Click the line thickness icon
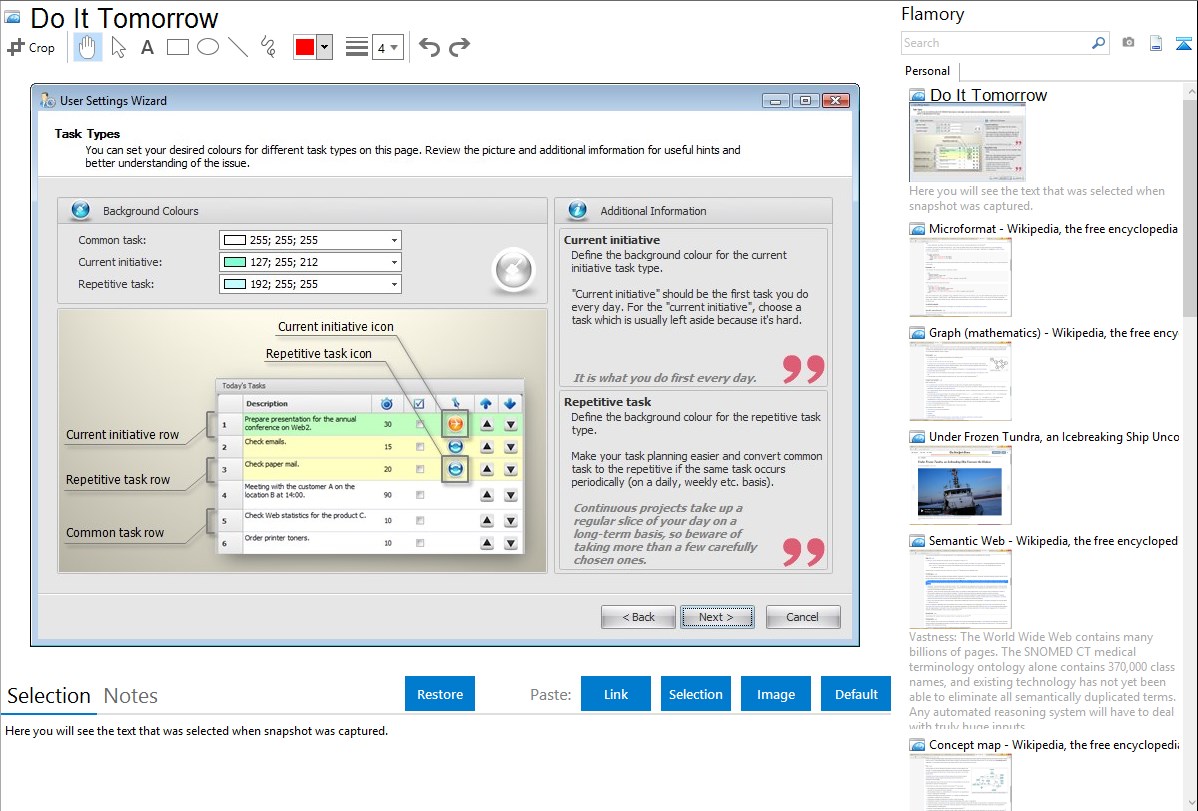Screen dimensions: 1198x811 click(x=357, y=47)
